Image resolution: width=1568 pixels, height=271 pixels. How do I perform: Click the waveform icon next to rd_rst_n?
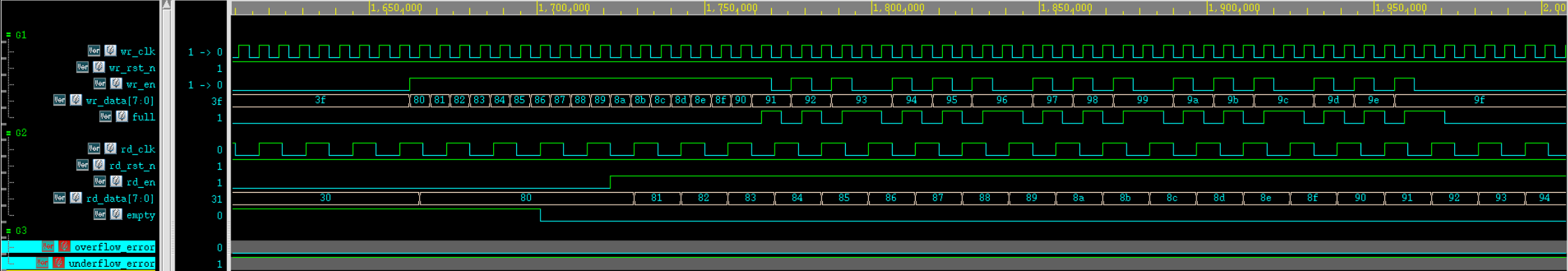click(x=99, y=165)
